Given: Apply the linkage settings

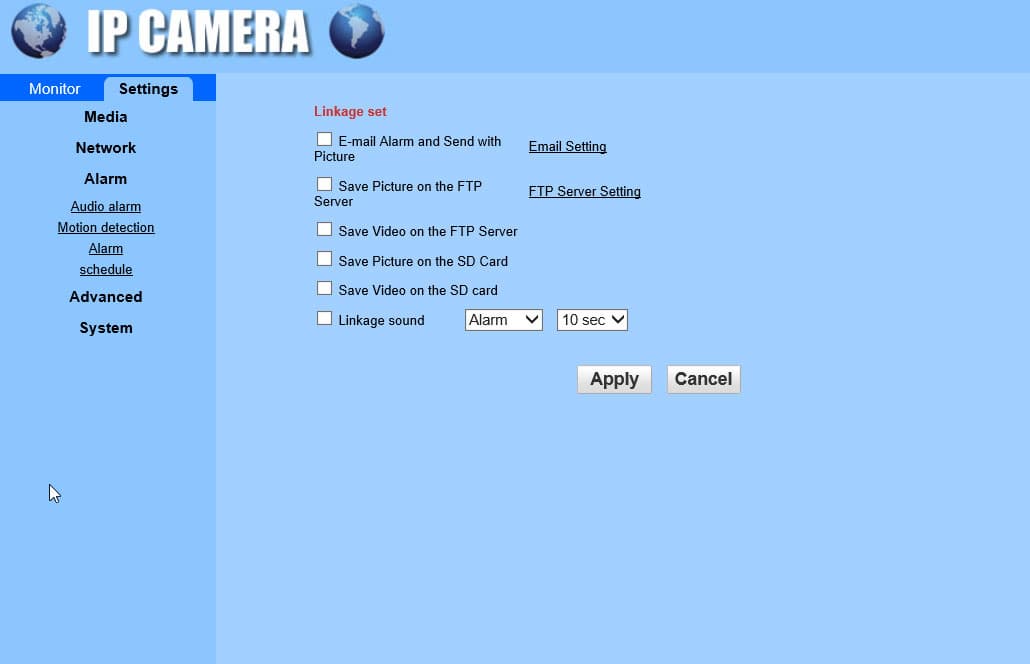Looking at the screenshot, I should (614, 380).
